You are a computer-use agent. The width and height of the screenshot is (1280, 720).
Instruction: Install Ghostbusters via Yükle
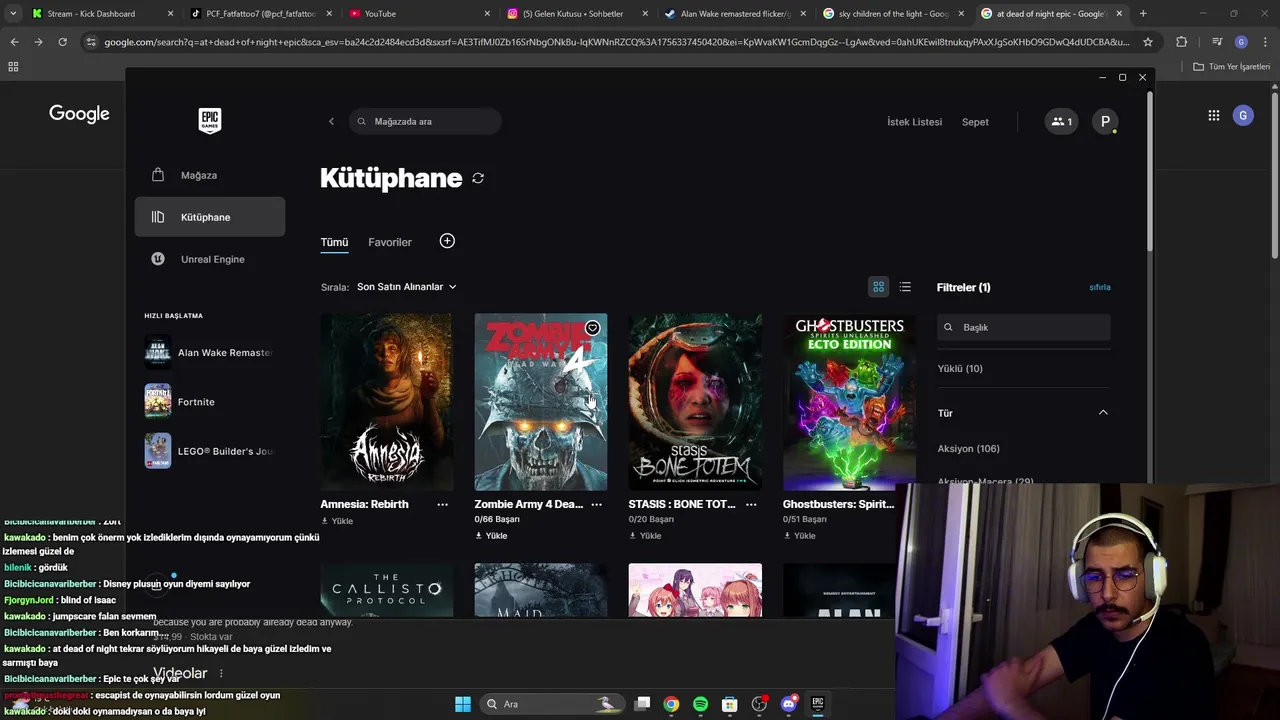799,536
